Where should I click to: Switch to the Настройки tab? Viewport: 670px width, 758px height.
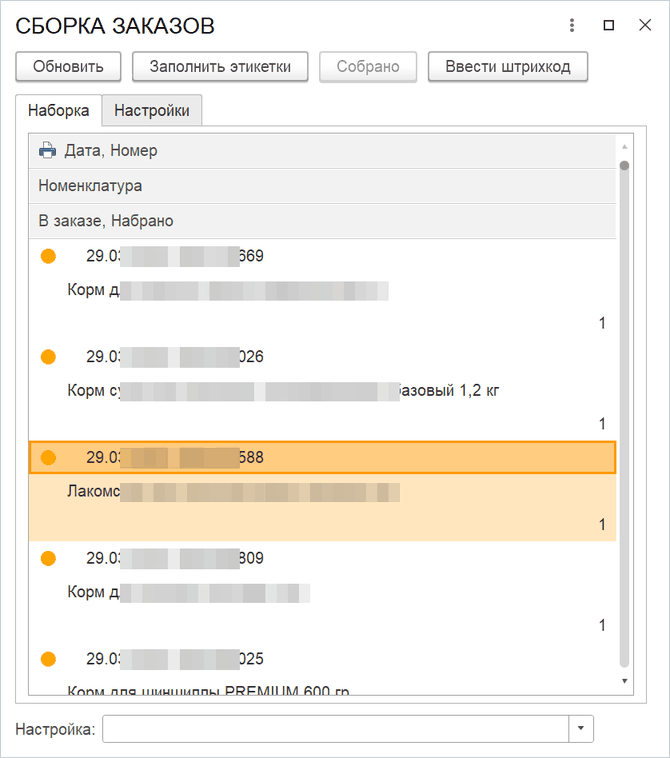152,110
